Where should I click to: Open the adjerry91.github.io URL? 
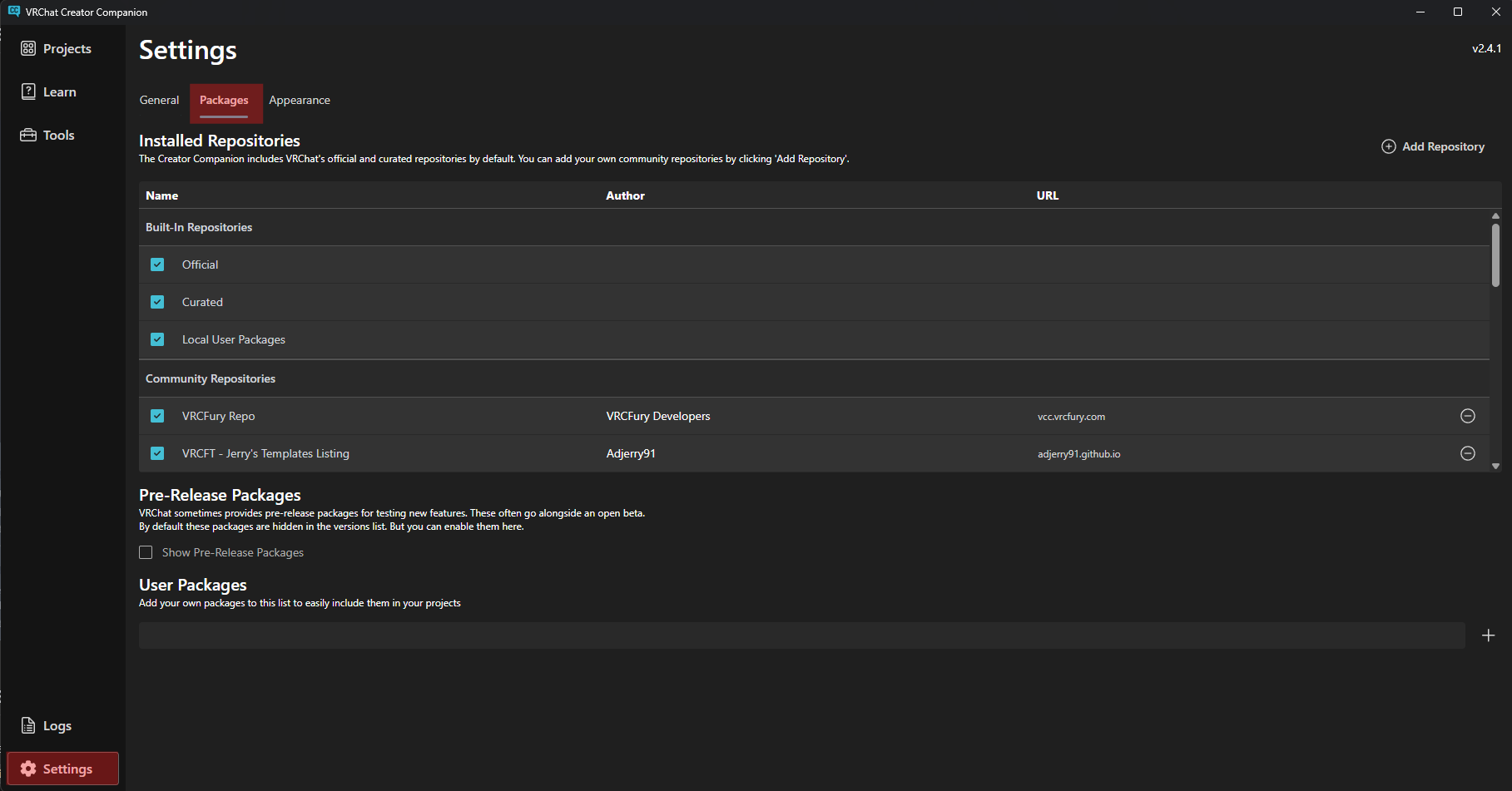coord(1078,454)
